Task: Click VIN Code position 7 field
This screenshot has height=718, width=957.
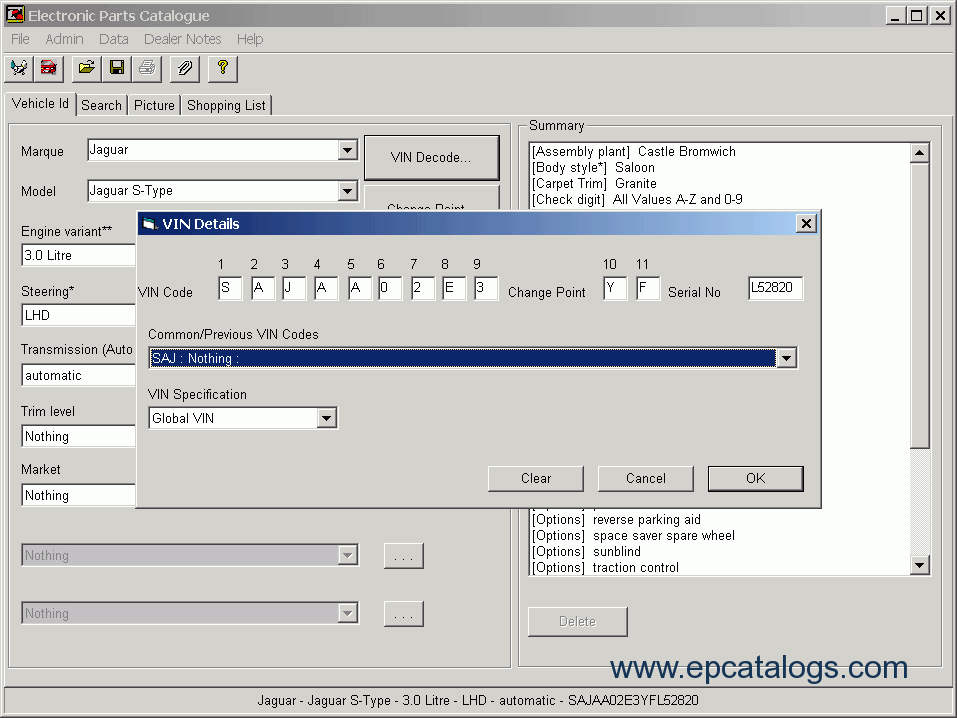Action: tap(423, 288)
